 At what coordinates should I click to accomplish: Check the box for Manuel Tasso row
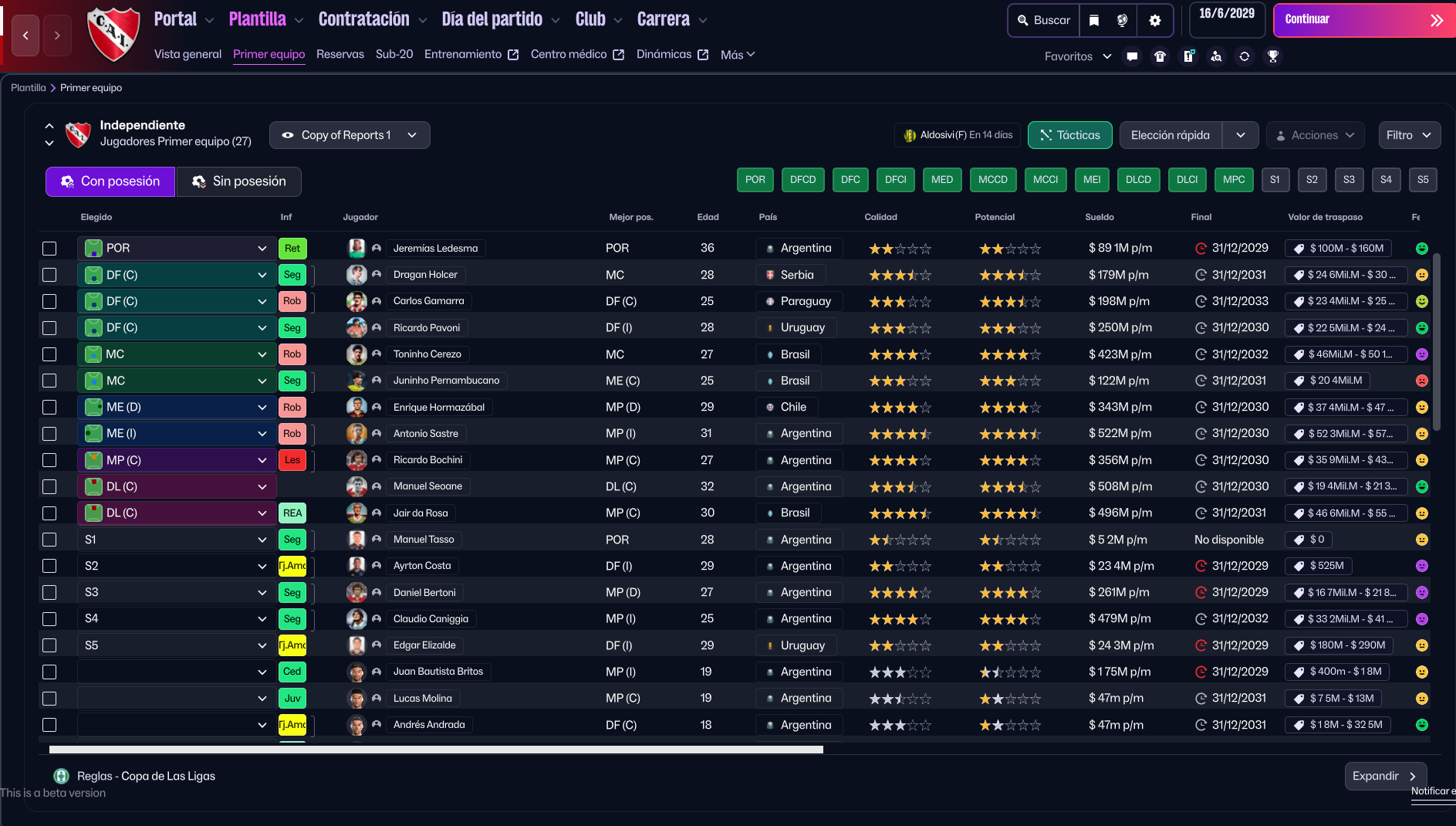pyautogui.click(x=49, y=540)
